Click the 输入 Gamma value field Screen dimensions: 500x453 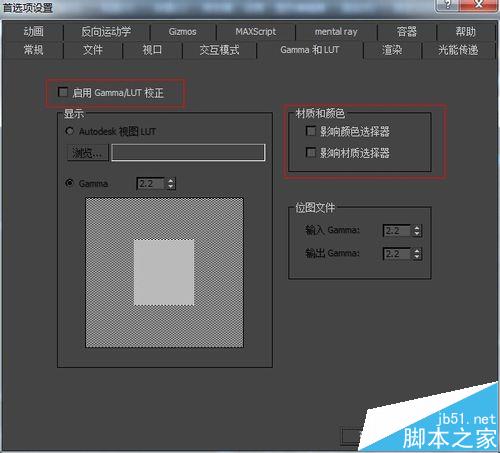point(397,231)
